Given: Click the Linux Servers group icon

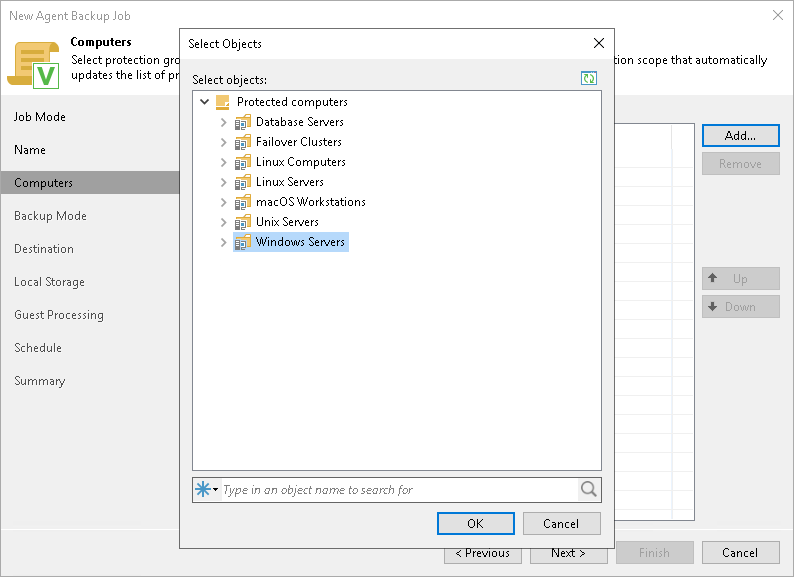Looking at the screenshot, I should pos(243,182).
